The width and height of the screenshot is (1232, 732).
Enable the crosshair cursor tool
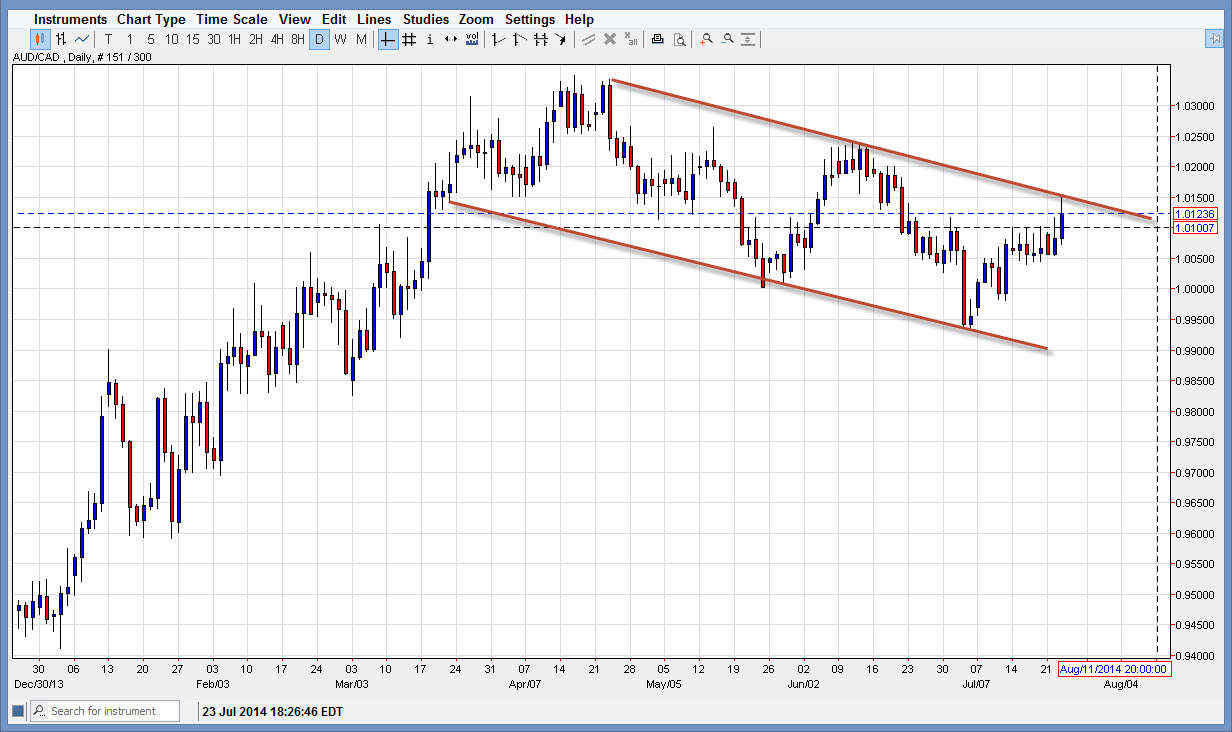[387, 39]
